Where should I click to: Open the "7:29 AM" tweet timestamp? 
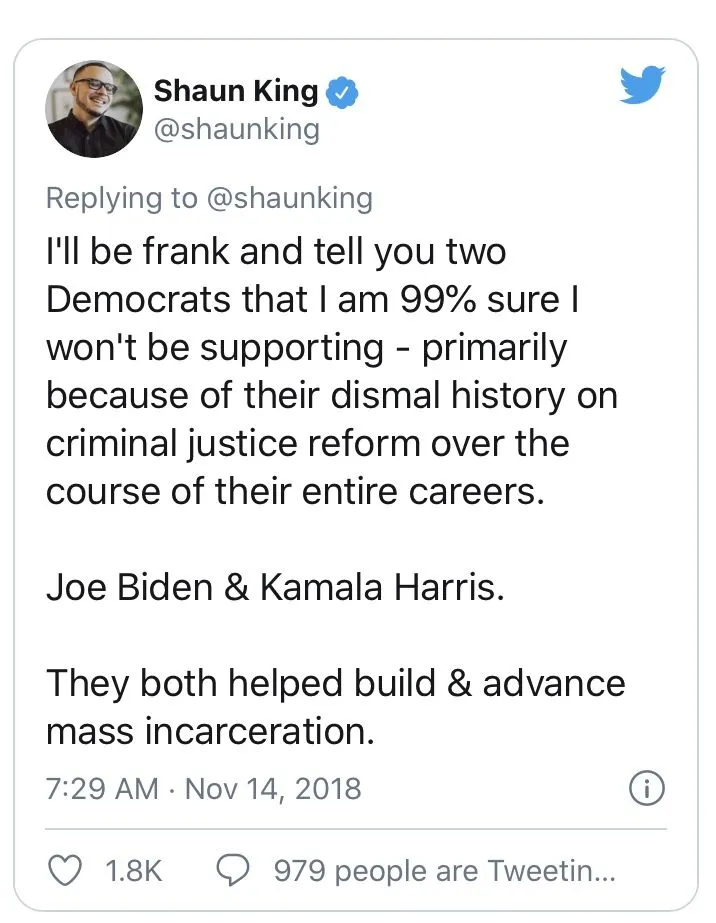[102, 789]
